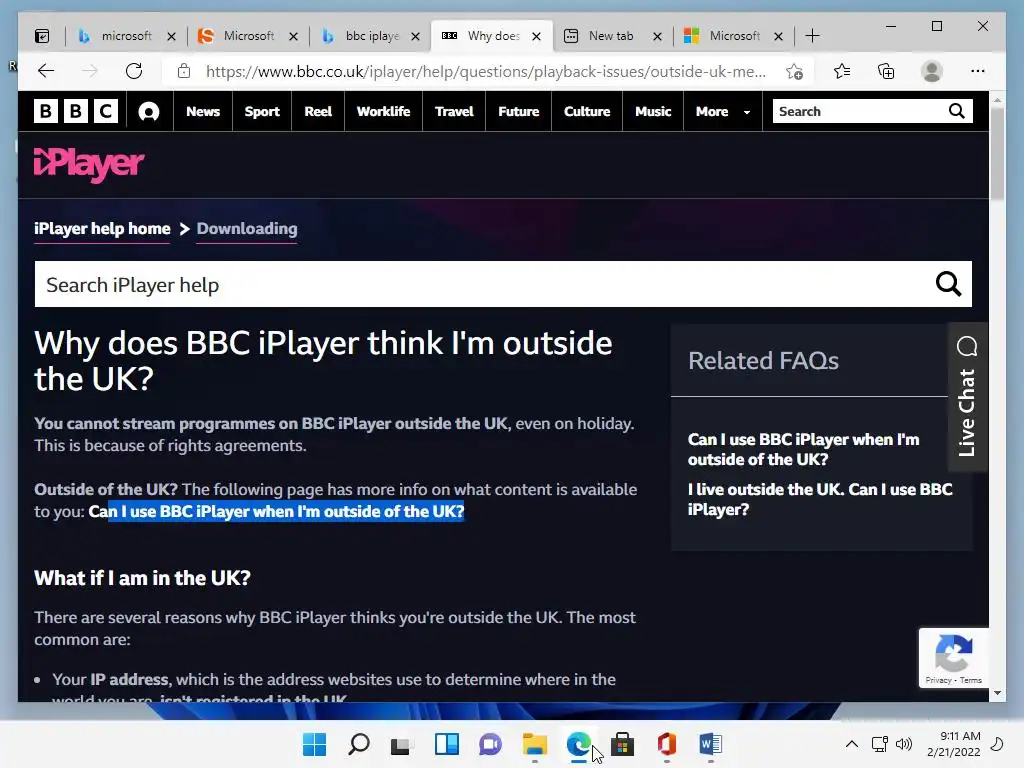
Task: Add this page to favorites
Action: click(x=794, y=71)
